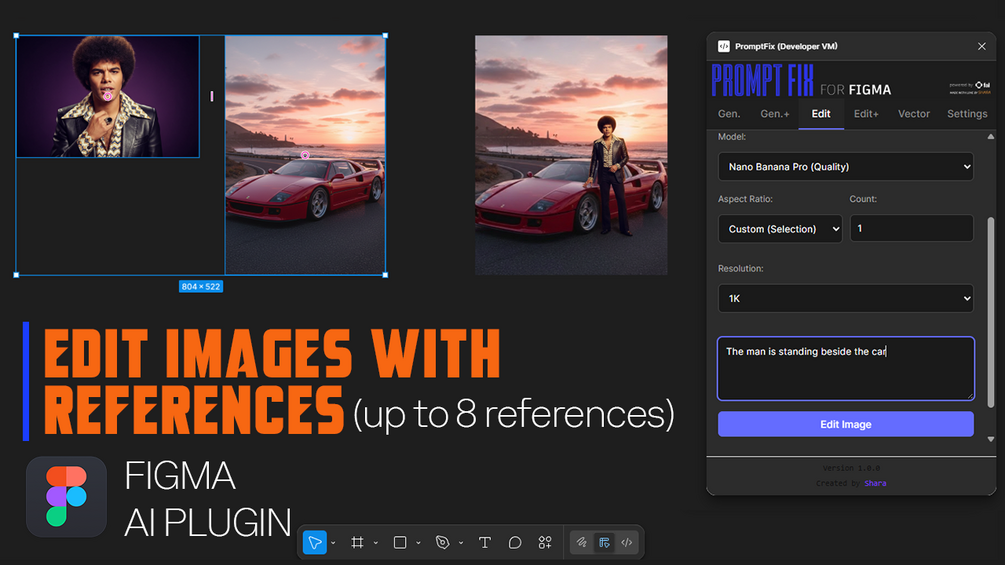Select the Comment tool
1005x565 pixels.
[x=515, y=543]
